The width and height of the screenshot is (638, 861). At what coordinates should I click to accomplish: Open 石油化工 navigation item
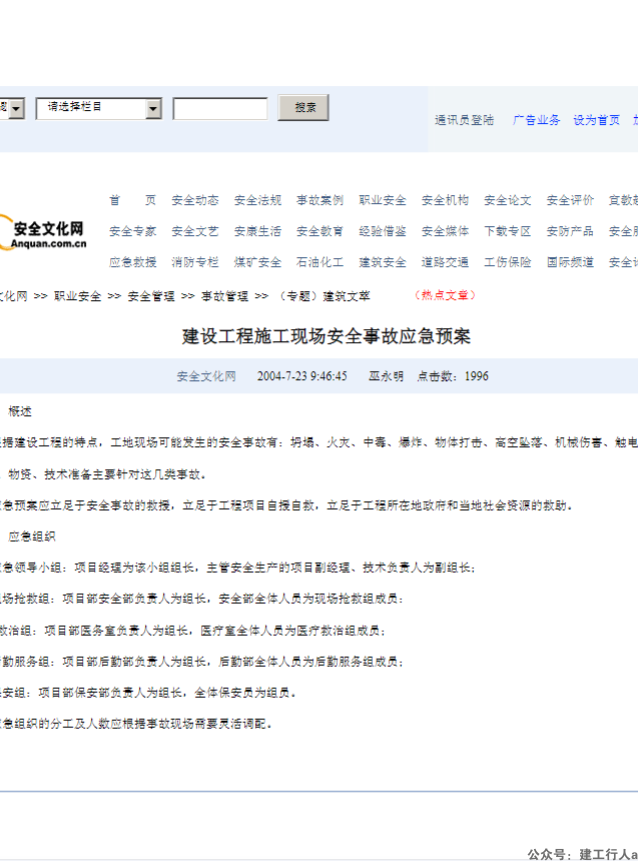[x=320, y=262]
